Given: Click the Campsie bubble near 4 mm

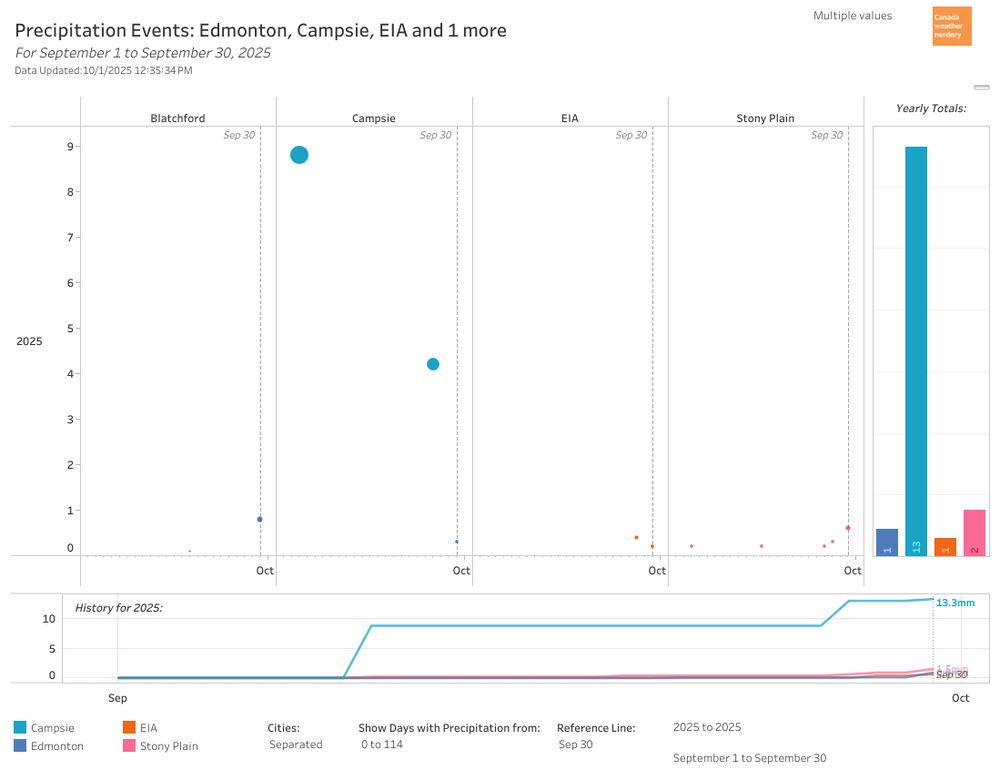Looking at the screenshot, I should tap(433, 364).
